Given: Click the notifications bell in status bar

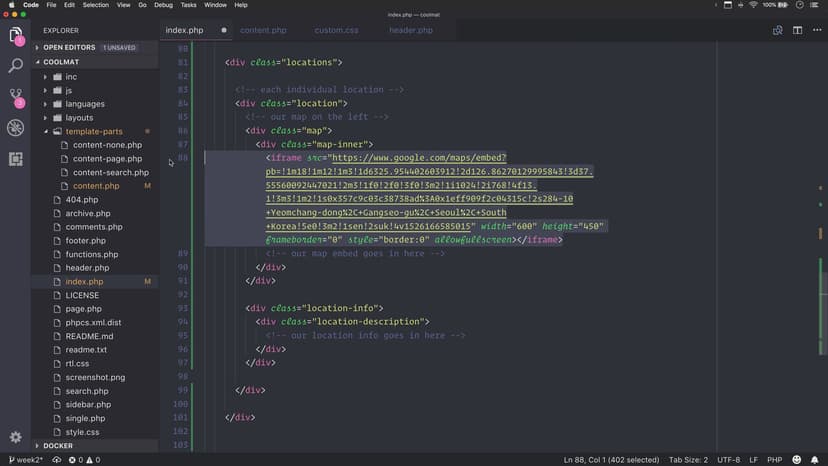Looking at the screenshot, I should pos(816,459).
